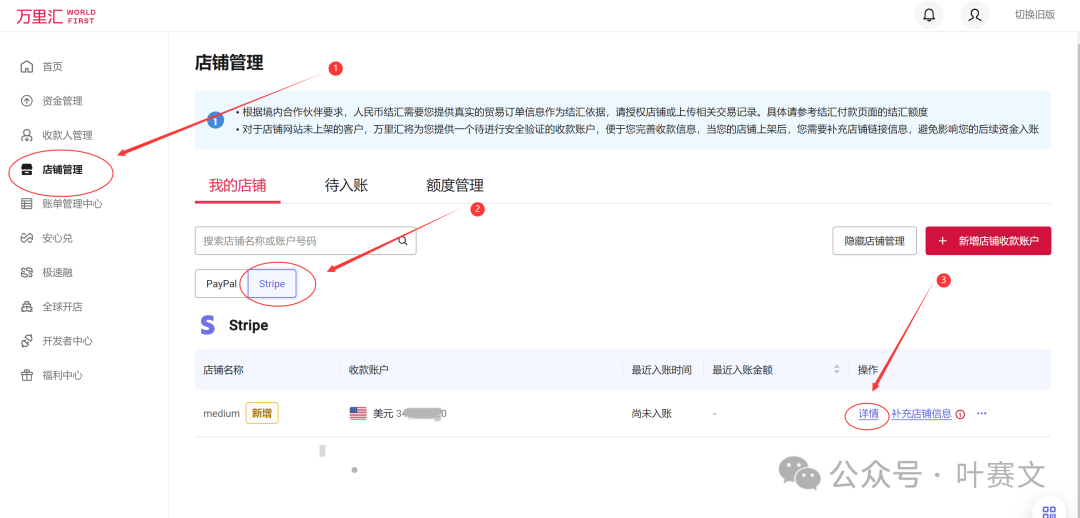Open 资金管理 from the sidebar
This screenshot has height=518, width=1080.
click(61, 101)
